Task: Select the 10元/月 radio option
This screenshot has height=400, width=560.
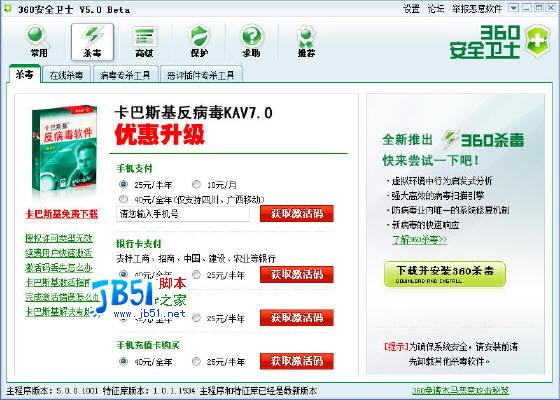Action: (196, 184)
